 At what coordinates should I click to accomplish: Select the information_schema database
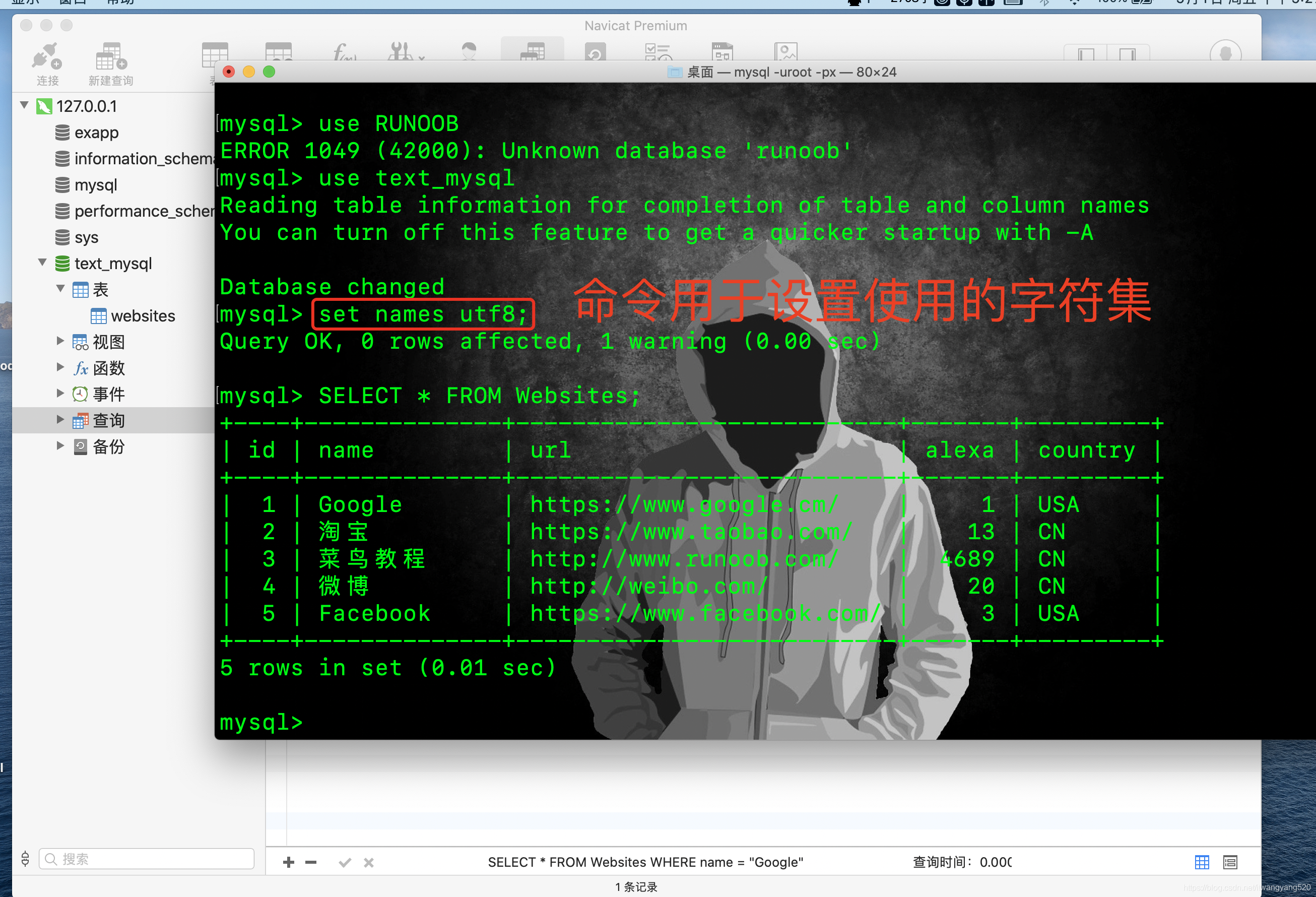tap(135, 159)
